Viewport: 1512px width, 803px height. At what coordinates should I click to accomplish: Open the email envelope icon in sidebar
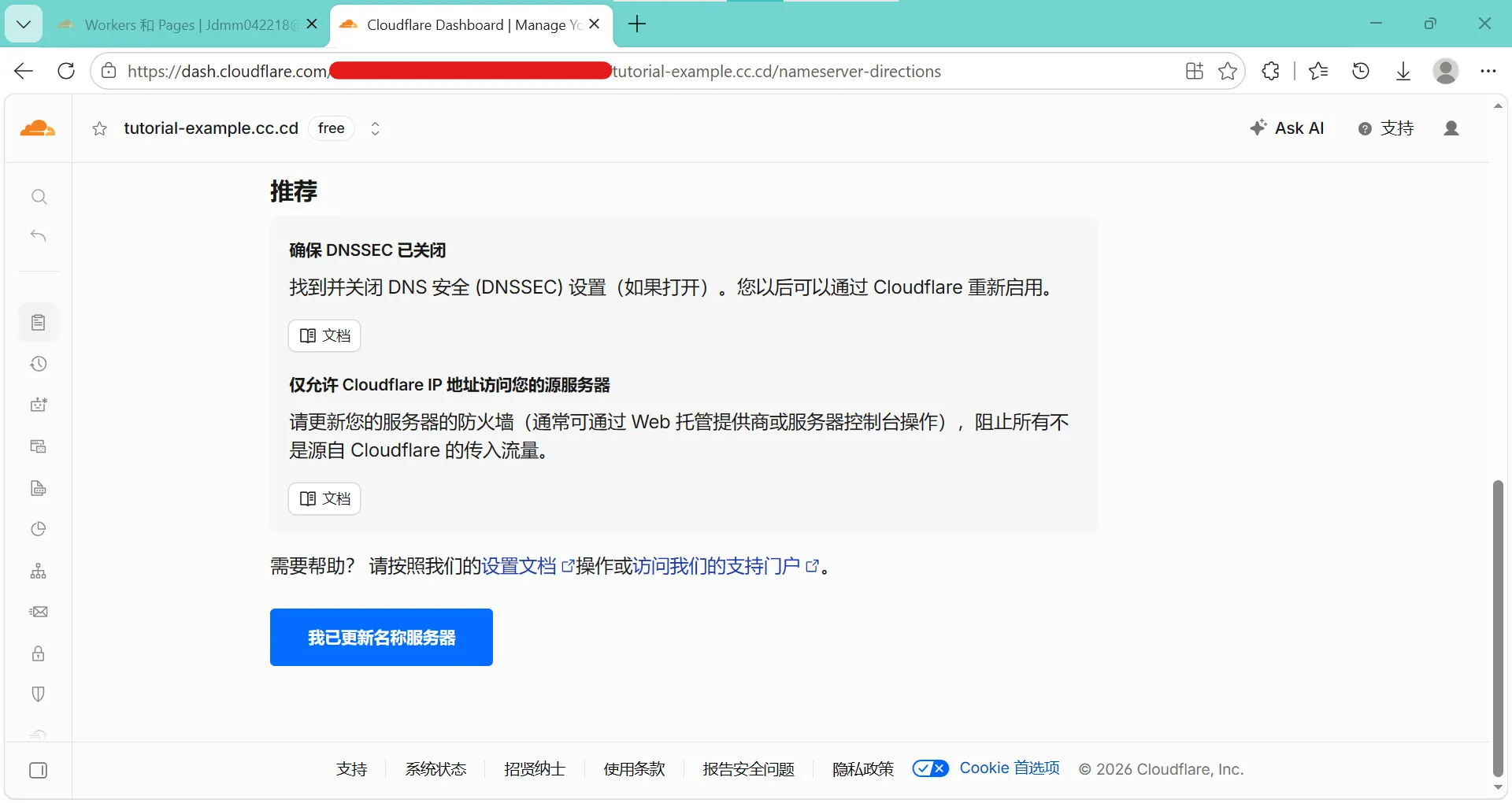39,612
